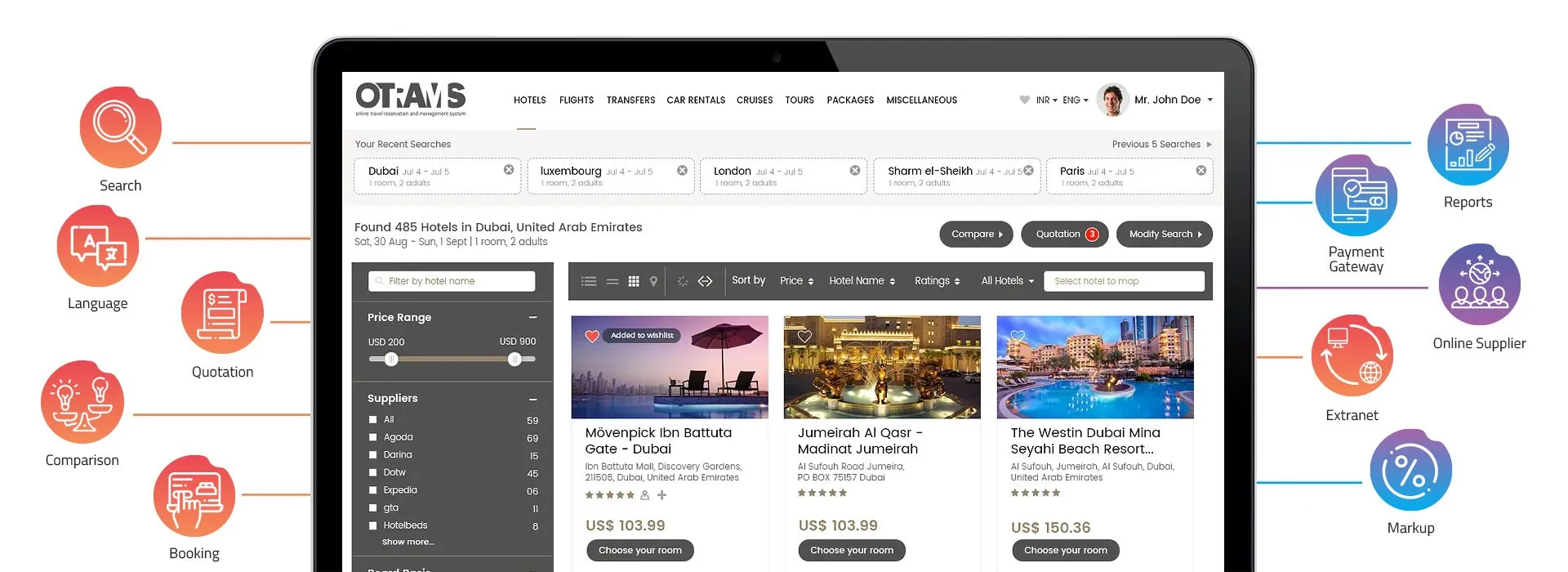Click the USD 900 price slider handle
Image resolution: width=1568 pixels, height=572 pixels.
click(514, 360)
